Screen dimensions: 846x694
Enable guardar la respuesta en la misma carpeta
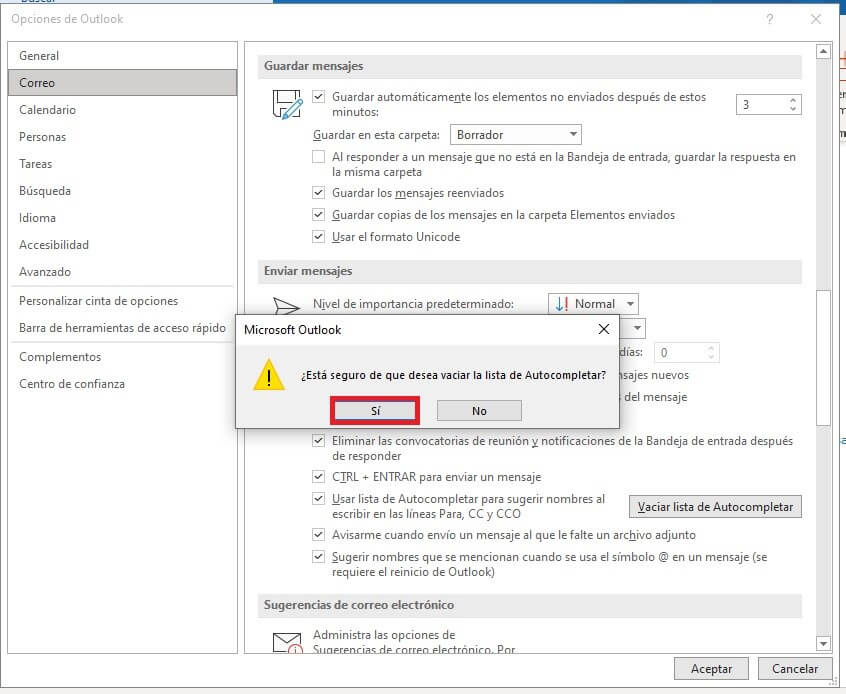pyautogui.click(x=318, y=157)
